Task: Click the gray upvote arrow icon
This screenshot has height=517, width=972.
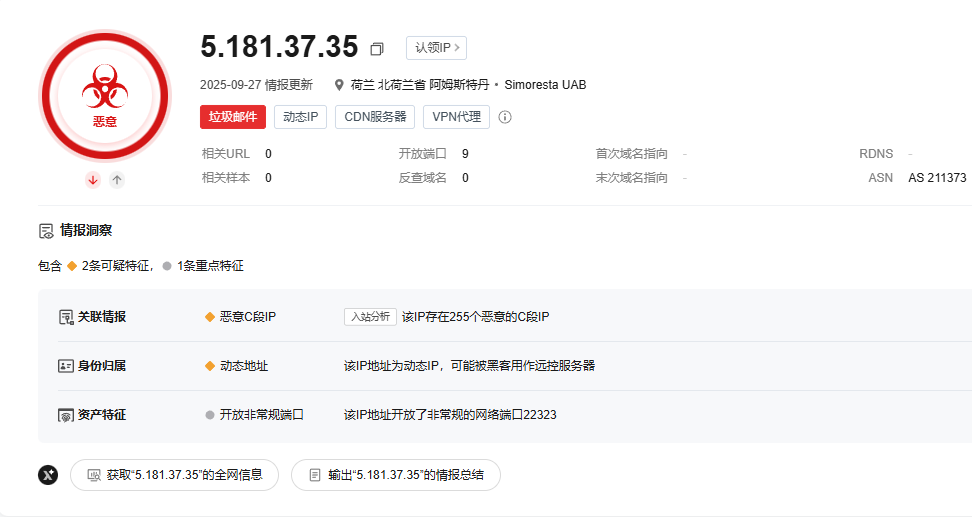Action: coord(117,180)
